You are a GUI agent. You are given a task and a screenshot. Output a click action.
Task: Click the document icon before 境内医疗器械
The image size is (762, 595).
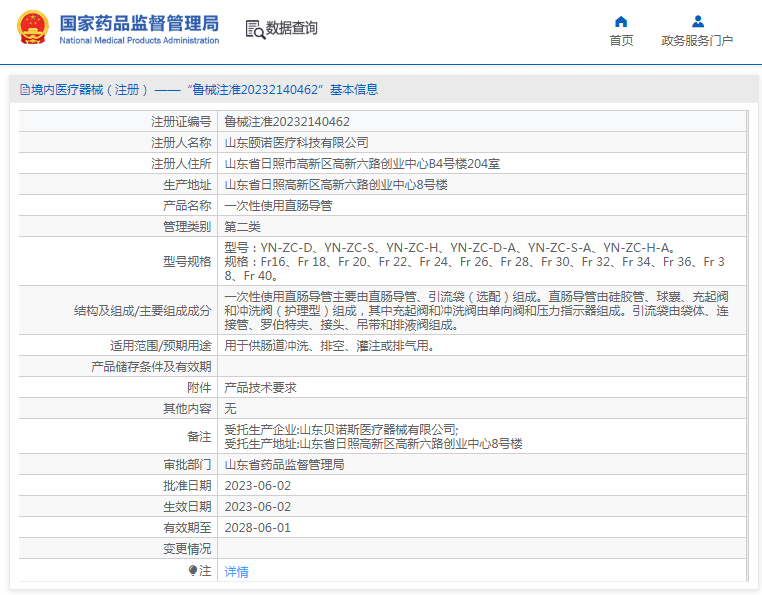pyautogui.click(x=24, y=89)
